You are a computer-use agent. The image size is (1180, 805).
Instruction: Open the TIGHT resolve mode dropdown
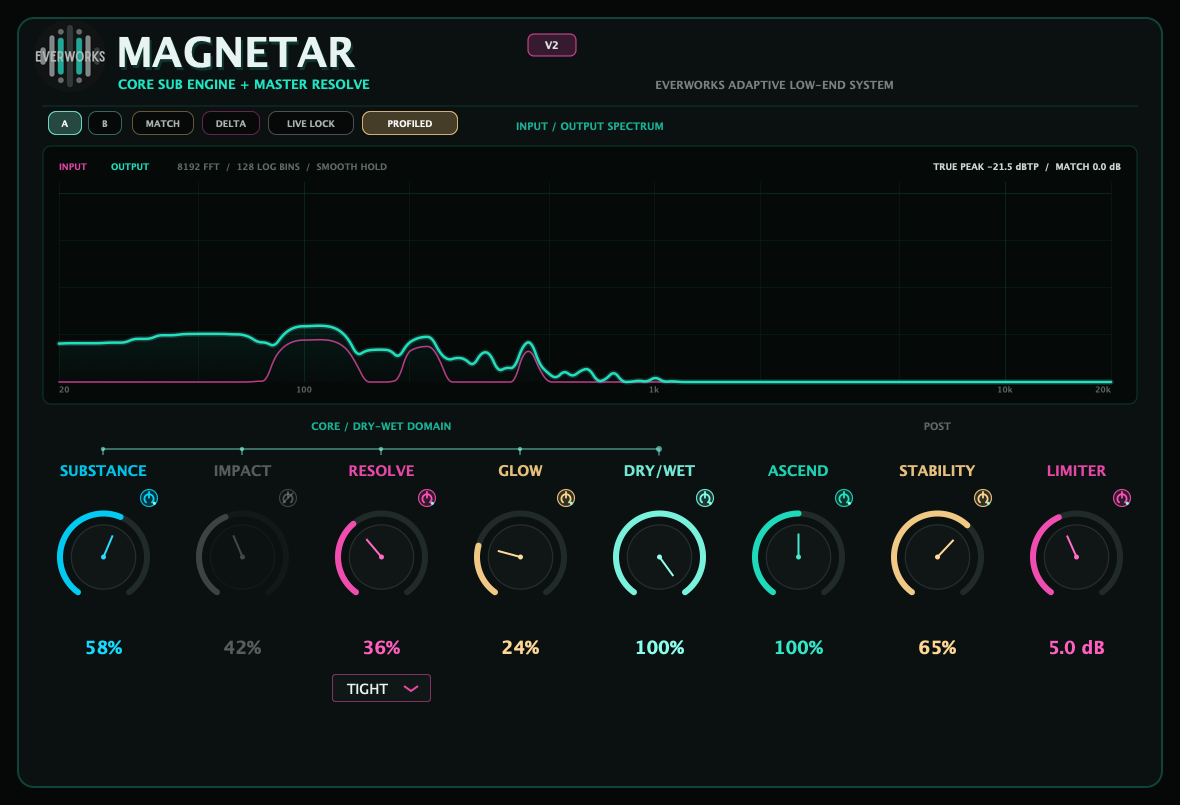382,688
